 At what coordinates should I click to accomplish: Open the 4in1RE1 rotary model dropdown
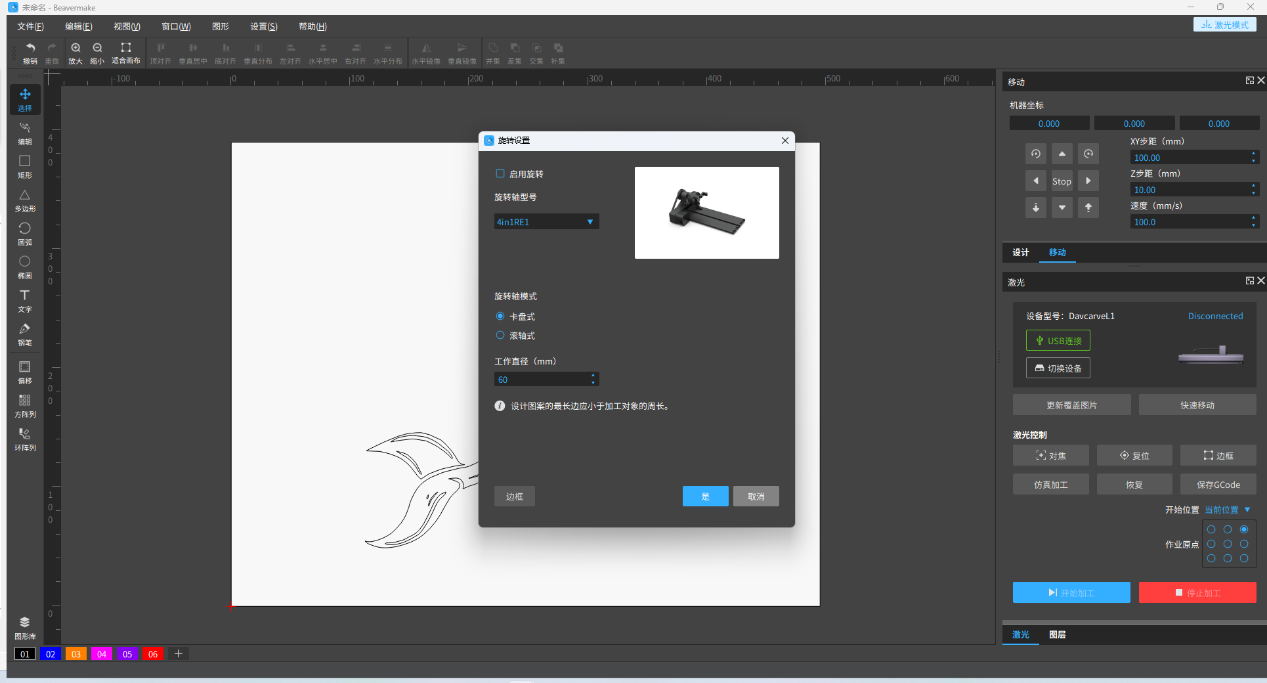[546, 222]
